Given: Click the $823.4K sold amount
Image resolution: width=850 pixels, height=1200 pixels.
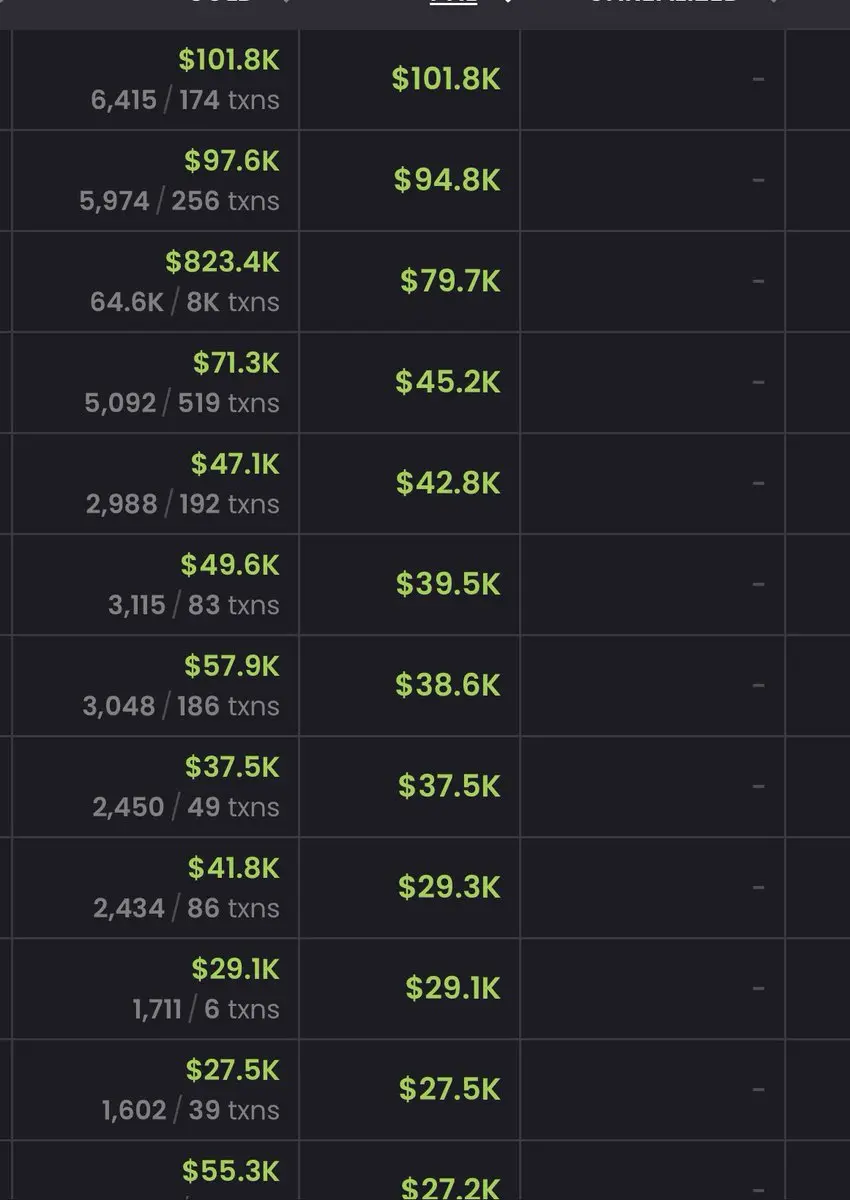Looking at the screenshot, I should point(222,262).
